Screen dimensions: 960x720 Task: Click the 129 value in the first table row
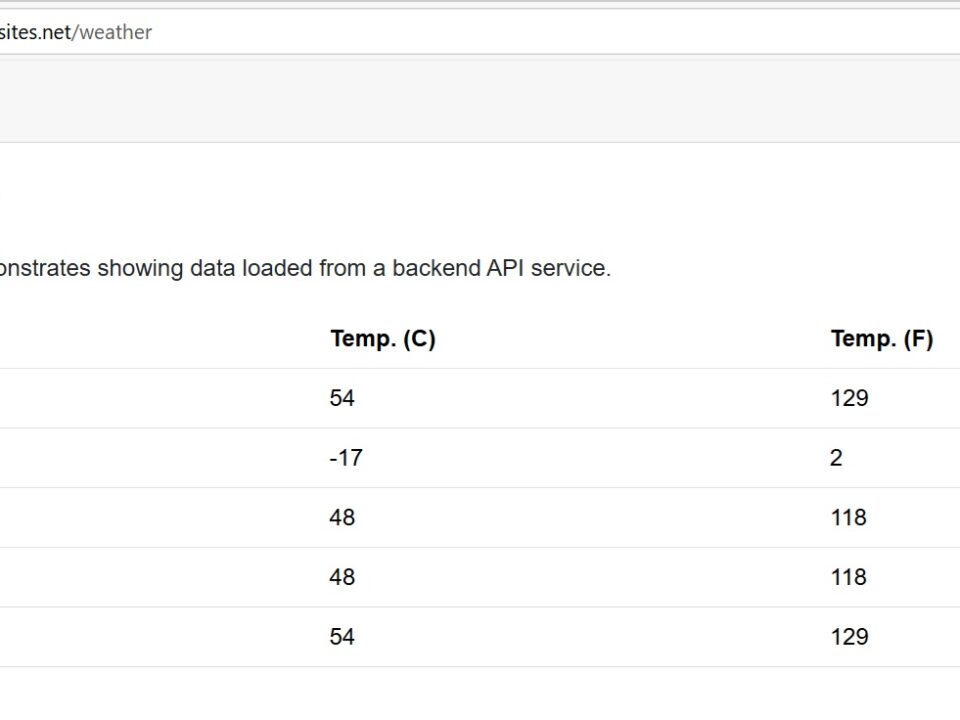coord(849,398)
